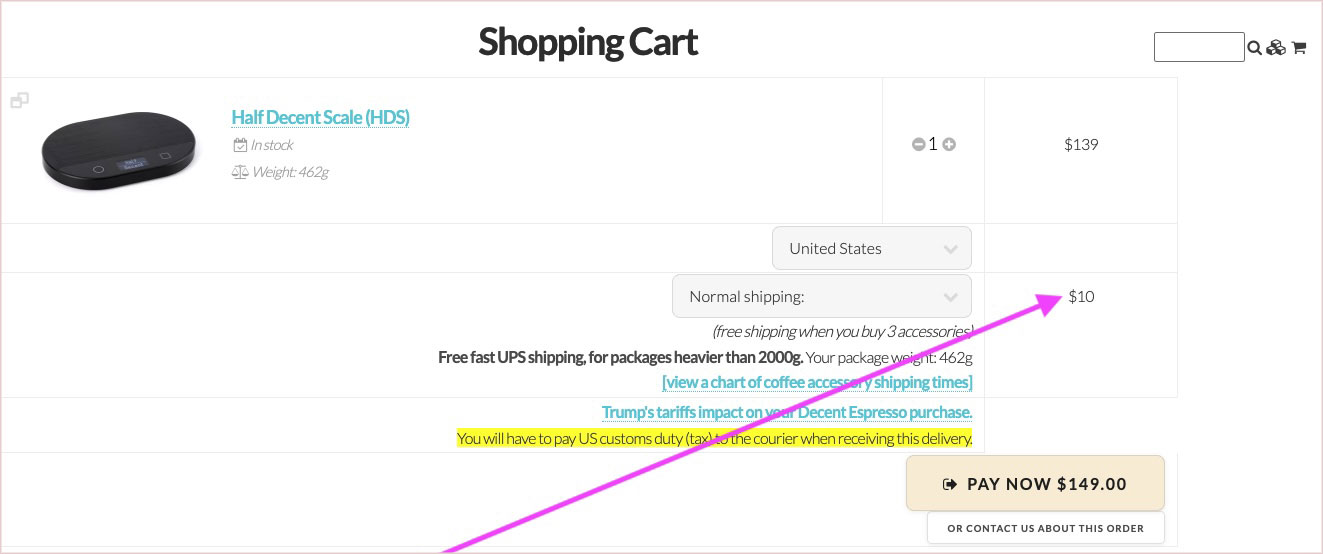
Task: Increase quantity with the plus icon
Action: tap(949, 144)
